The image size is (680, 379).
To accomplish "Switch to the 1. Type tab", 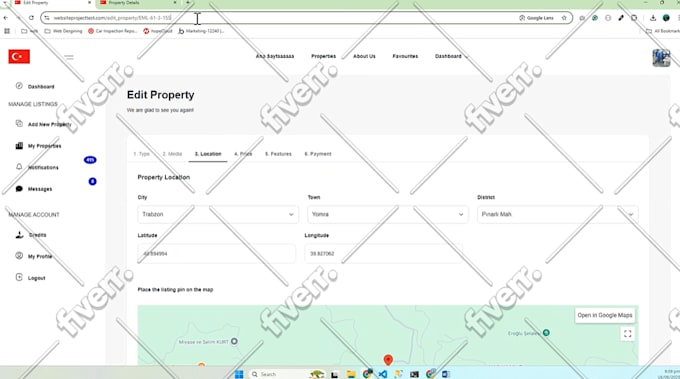I will 141,154.
